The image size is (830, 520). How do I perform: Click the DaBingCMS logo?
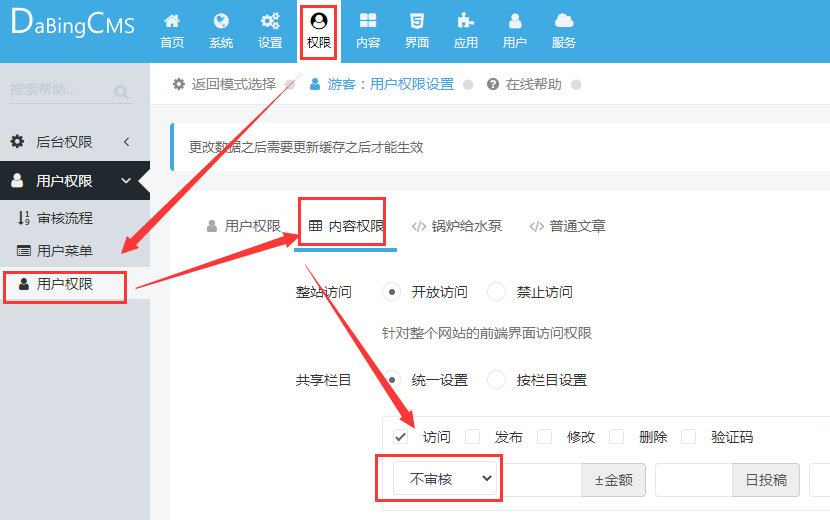click(x=73, y=23)
